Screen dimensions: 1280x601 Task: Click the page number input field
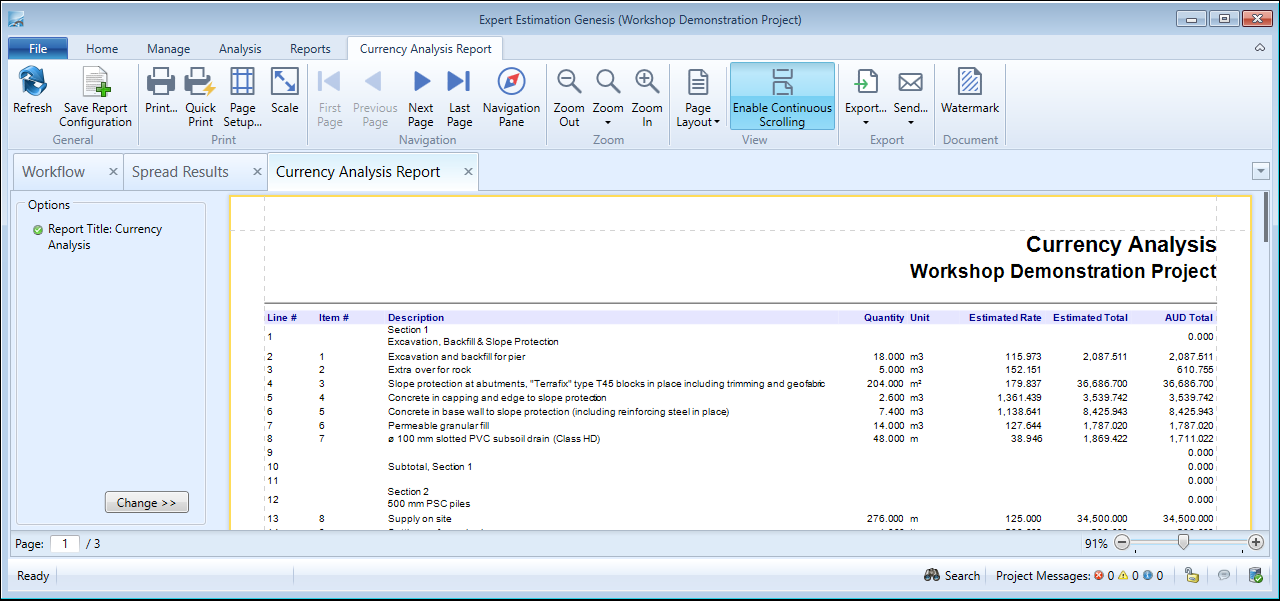tap(65, 544)
